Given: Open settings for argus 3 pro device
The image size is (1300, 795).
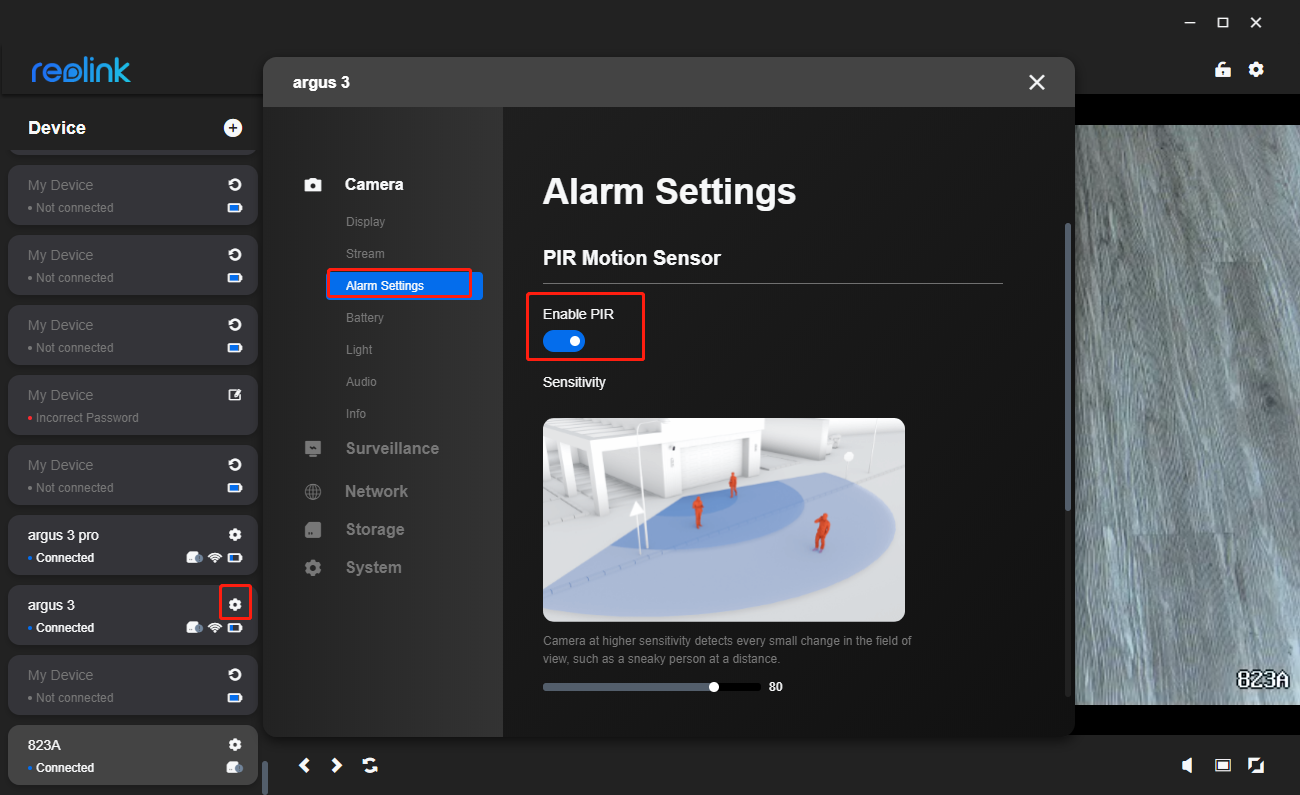Looking at the screenshot, I should [x=235, y=535].
